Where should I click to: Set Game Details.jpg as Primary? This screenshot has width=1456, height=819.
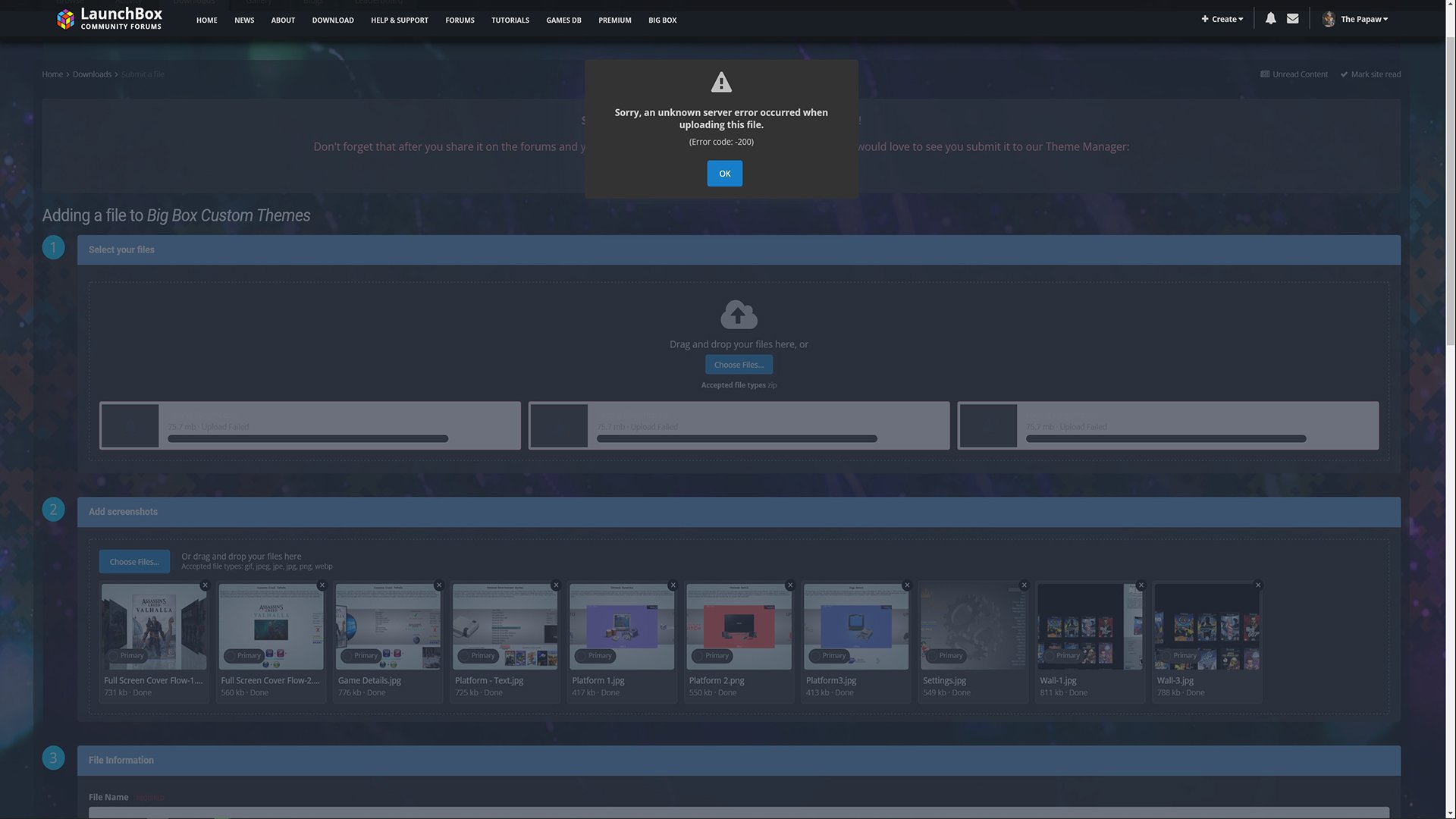(360, 655)
